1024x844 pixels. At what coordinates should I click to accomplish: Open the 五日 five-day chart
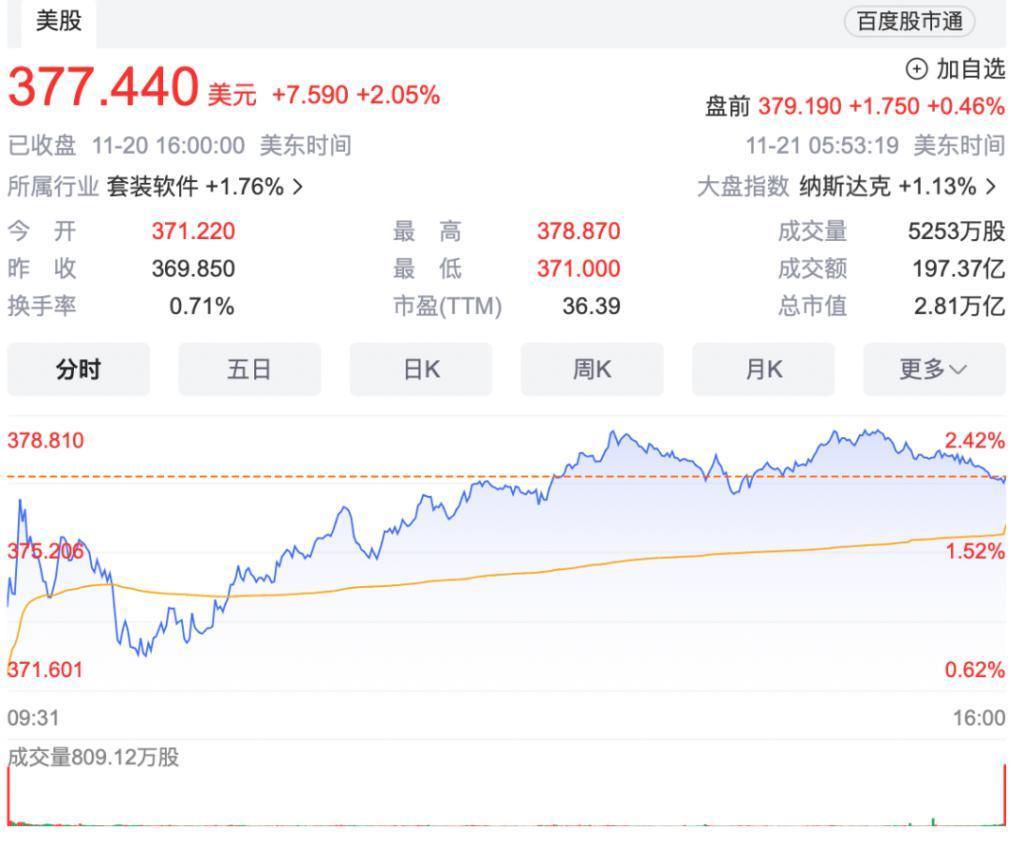pyautogui.click(x=249, y=369)
